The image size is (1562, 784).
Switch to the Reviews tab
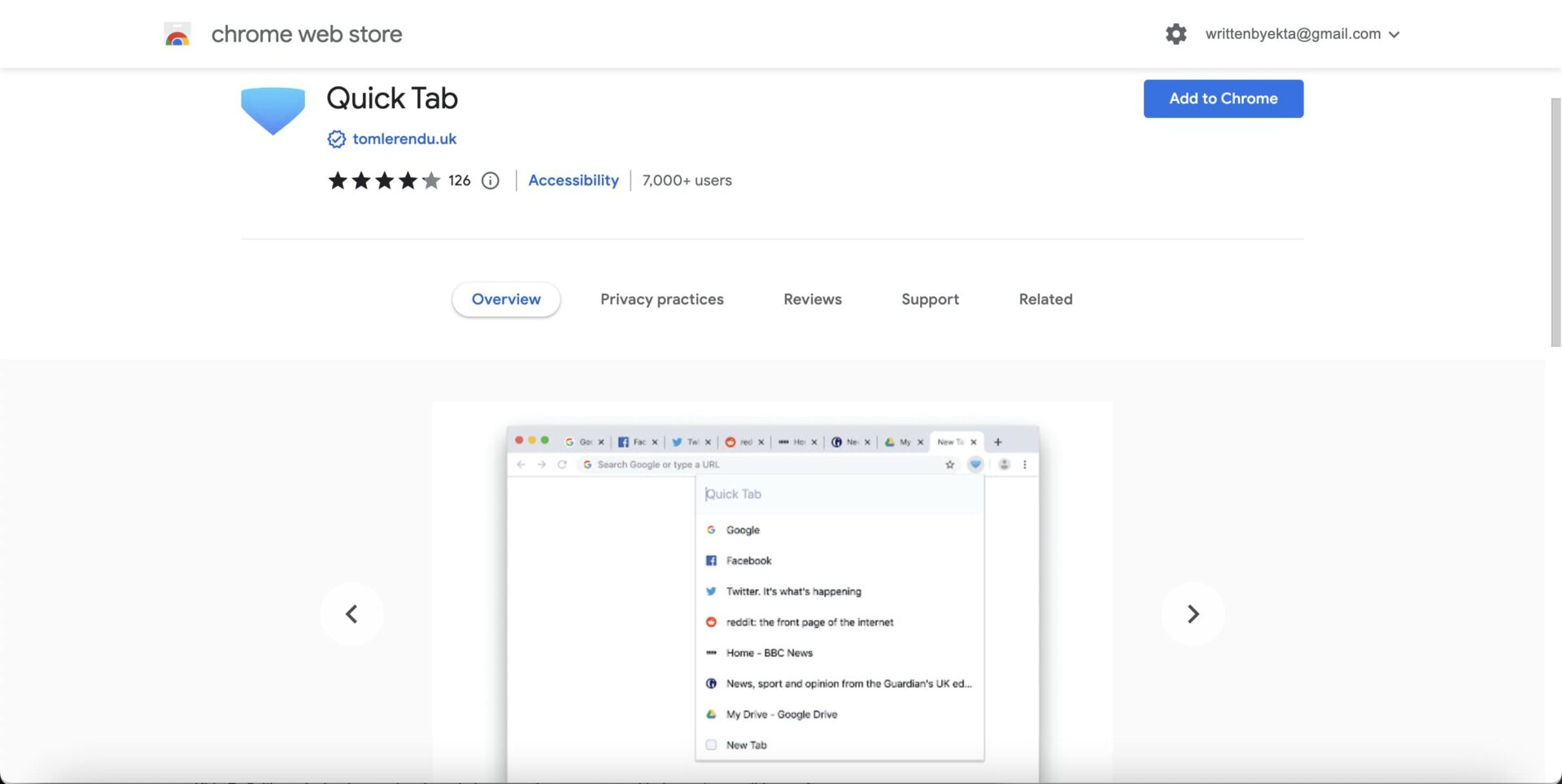tap(813, 299)
